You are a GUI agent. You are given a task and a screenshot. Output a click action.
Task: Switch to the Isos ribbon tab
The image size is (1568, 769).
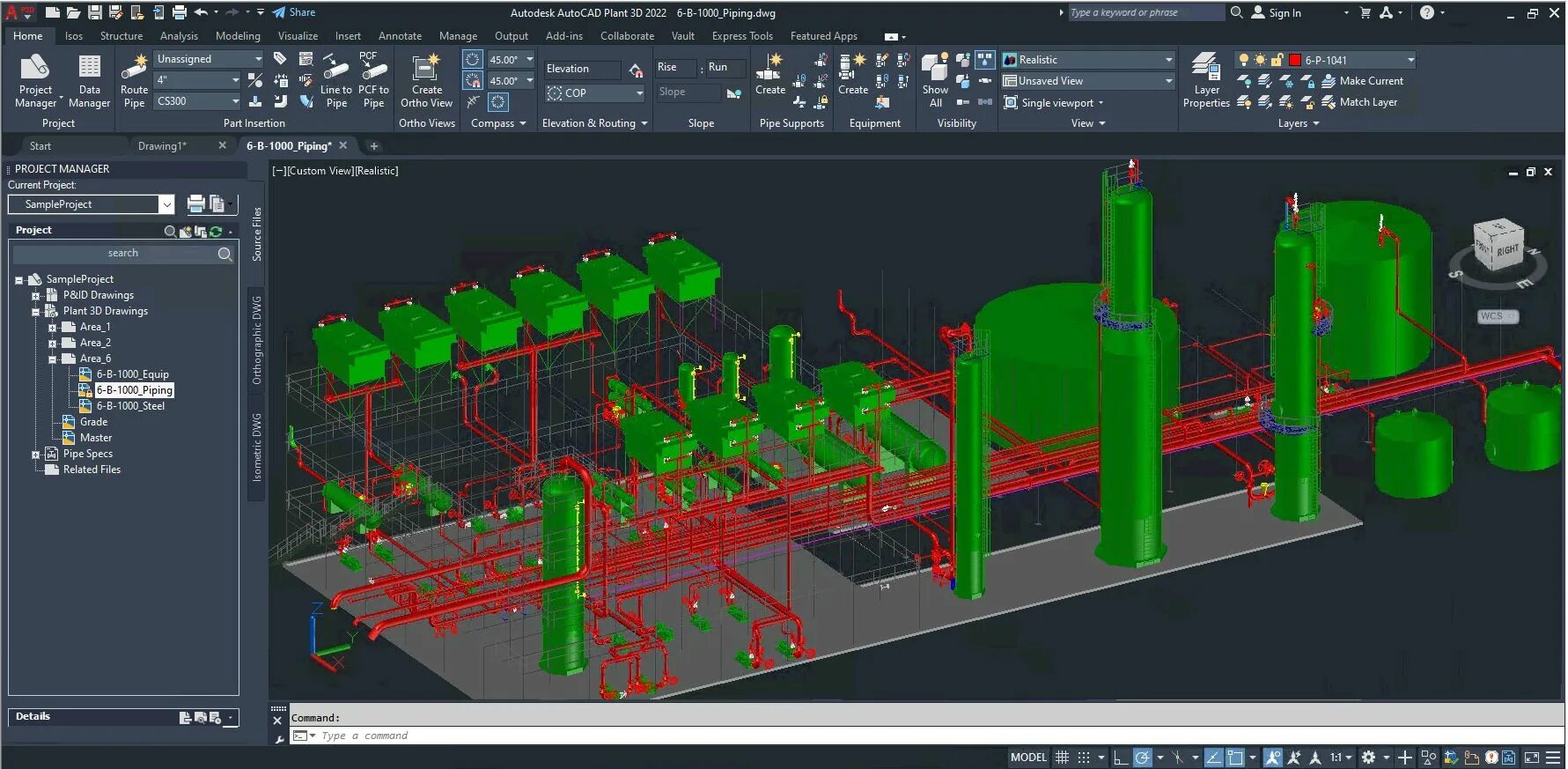(73, 36)
